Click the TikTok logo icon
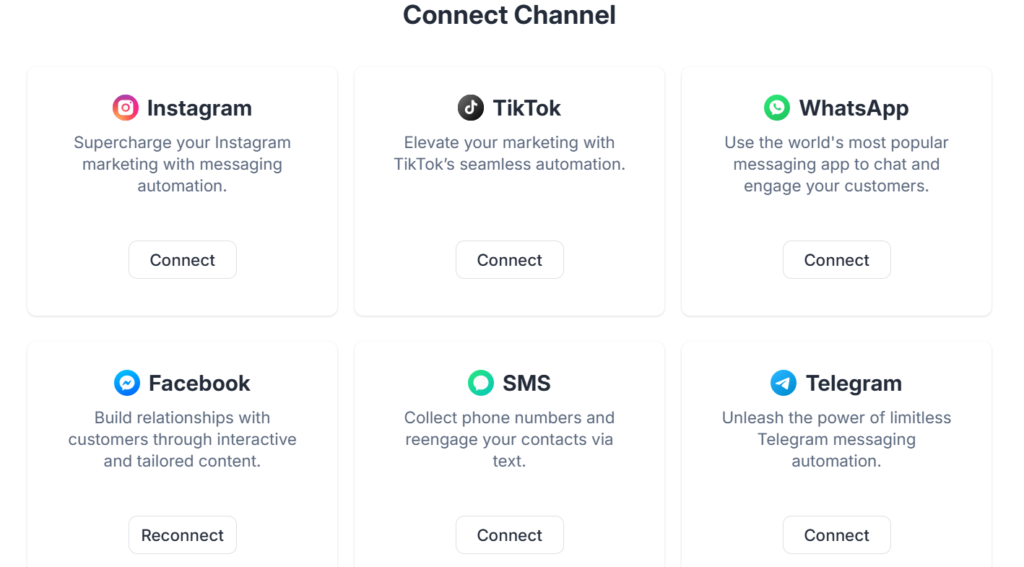 pyautogui.click(x=470, y=108)
